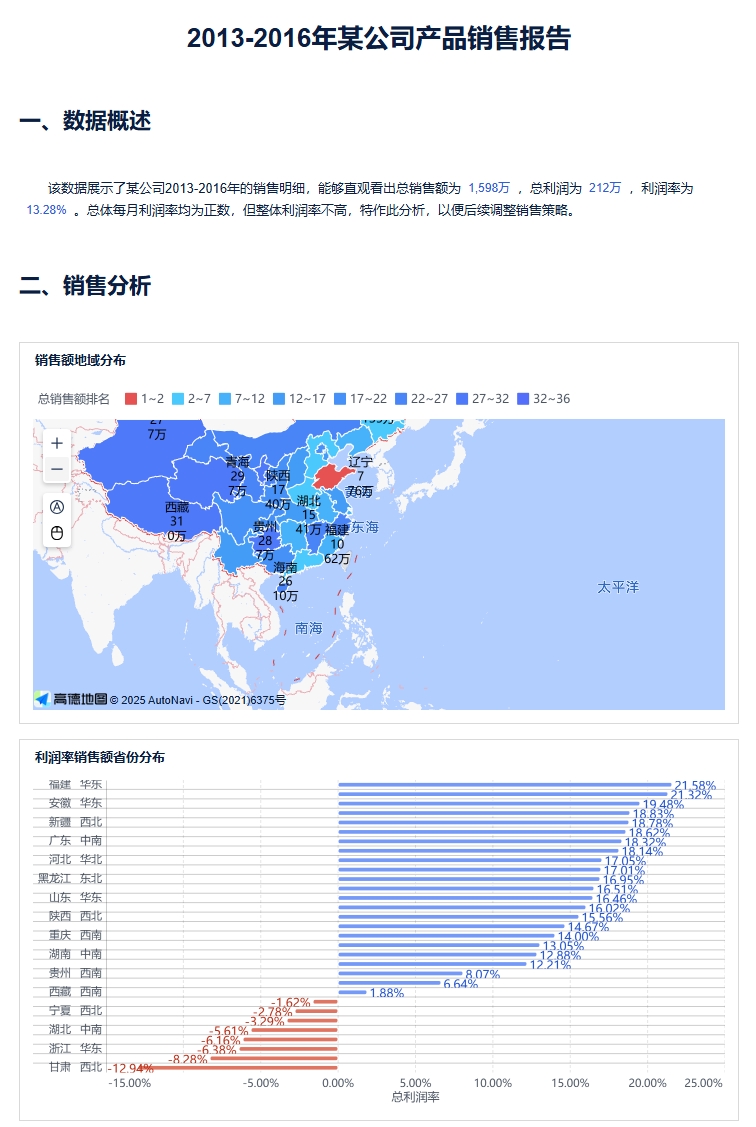756x1127 pixels.
Task: Click the 1,598万 total sales value
Action: 489,188
